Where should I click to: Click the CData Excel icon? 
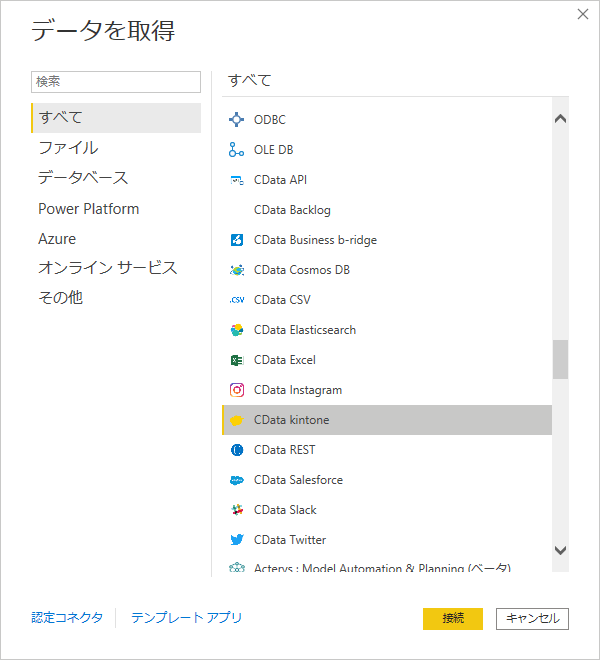pyautogui.click(x=237, y=360)
